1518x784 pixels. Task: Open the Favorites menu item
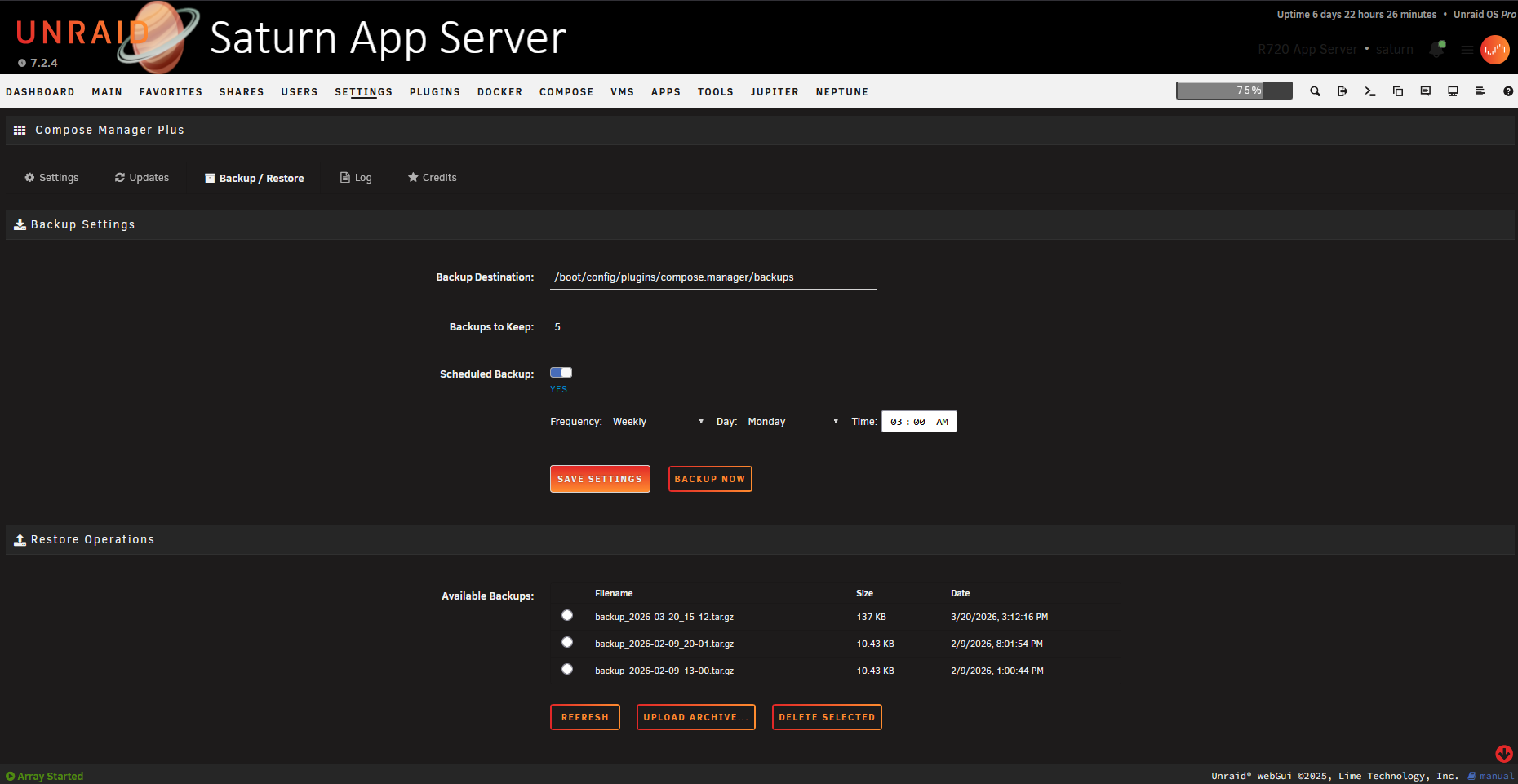click(171, 92)
